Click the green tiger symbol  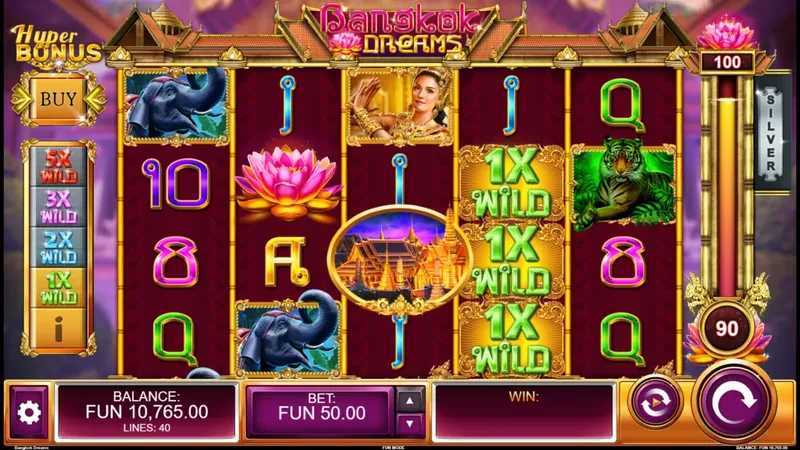pyautogui.click(x=623, y=186)
